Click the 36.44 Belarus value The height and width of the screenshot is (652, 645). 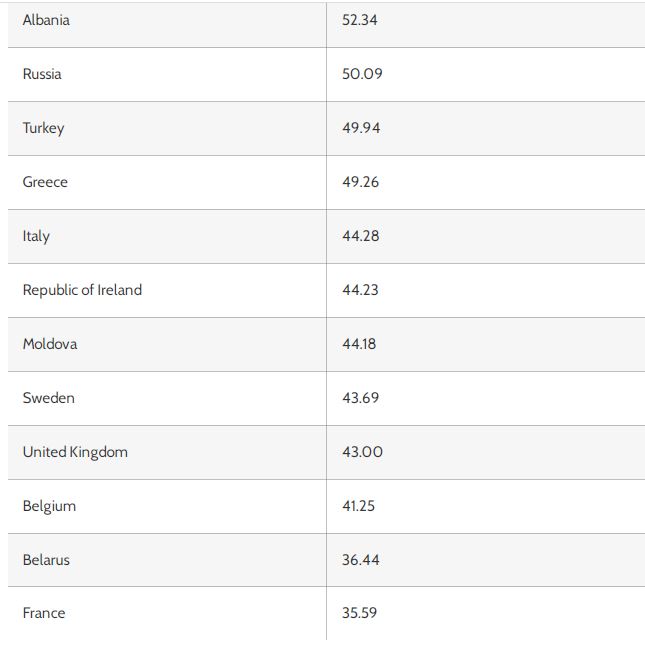point(361,560)
